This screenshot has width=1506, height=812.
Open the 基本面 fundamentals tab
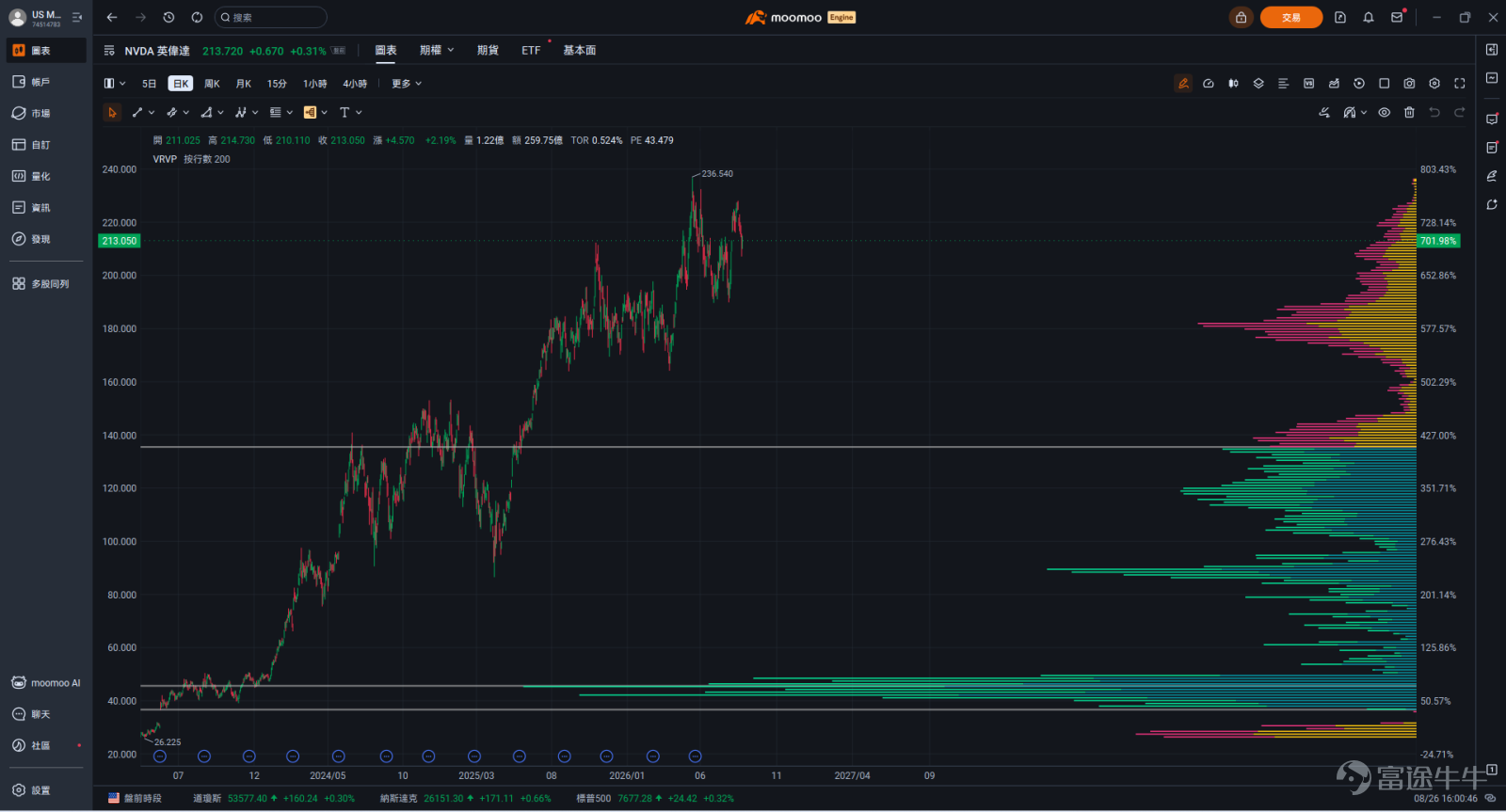tap(580, 50)
